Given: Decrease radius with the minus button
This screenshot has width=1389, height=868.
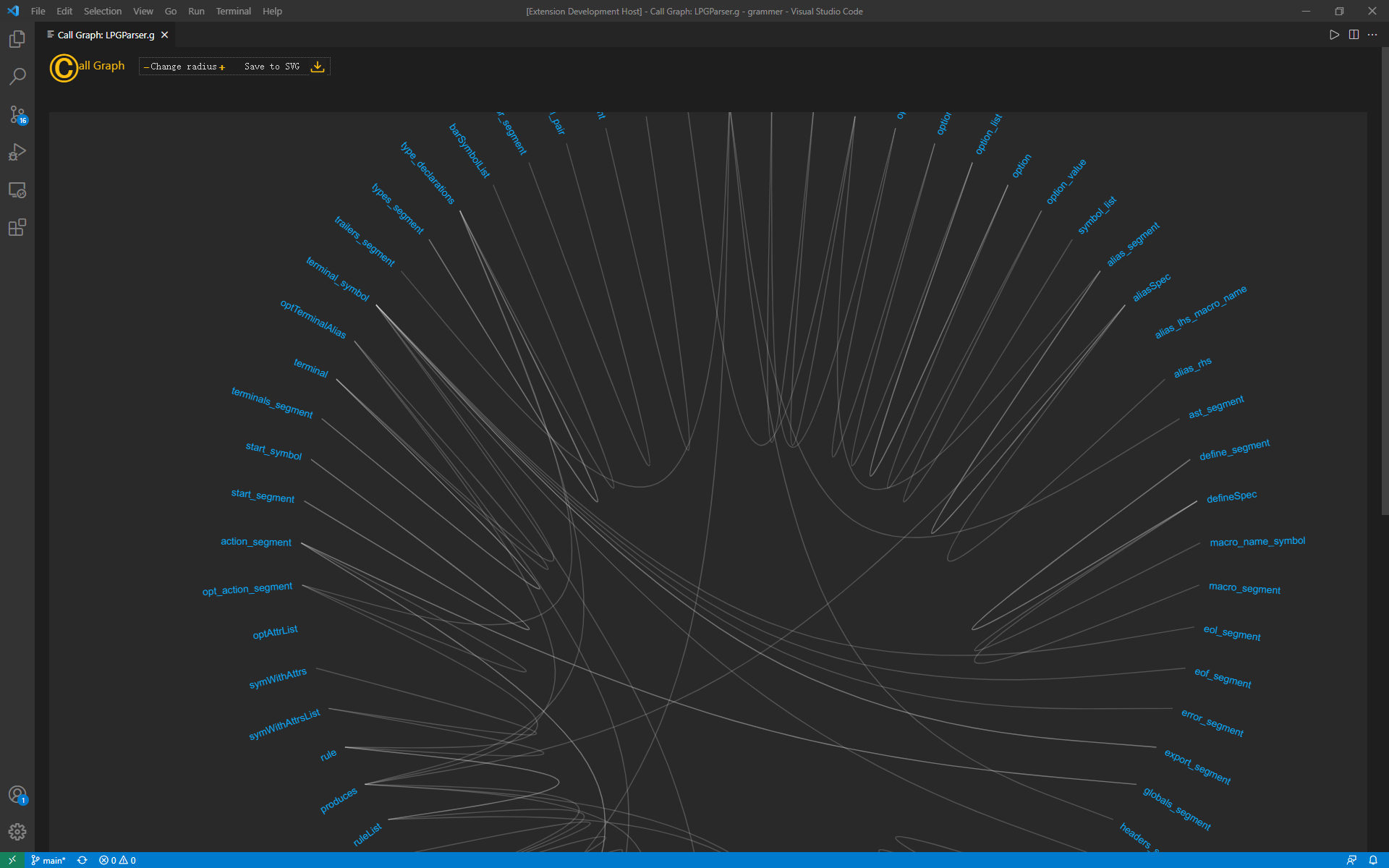Looking at the screenshot, I should 146,67.
